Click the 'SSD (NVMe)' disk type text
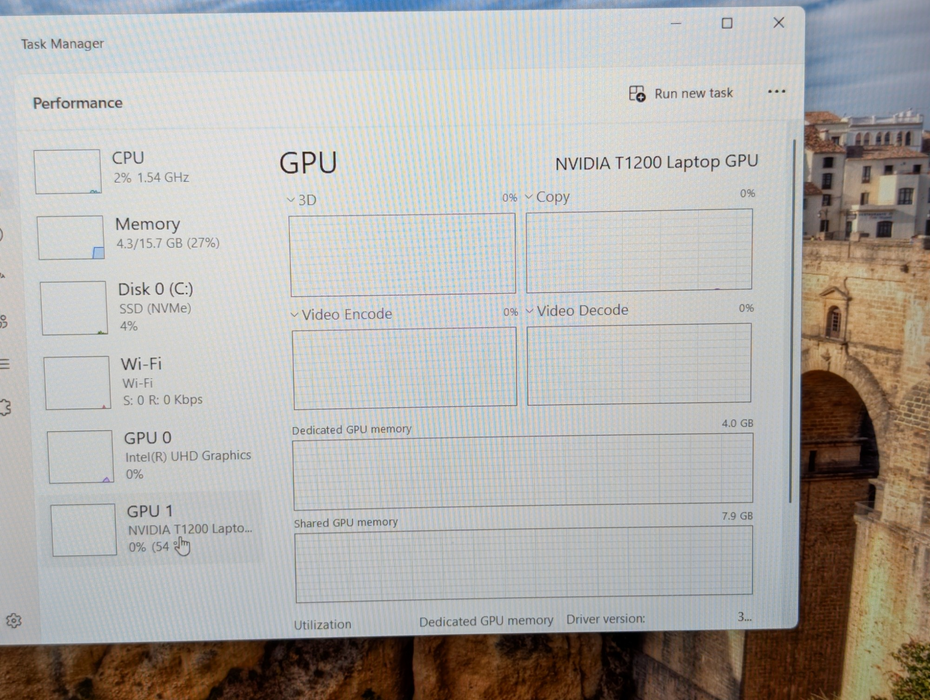The image size is (930, 700). tap(155, 308)
